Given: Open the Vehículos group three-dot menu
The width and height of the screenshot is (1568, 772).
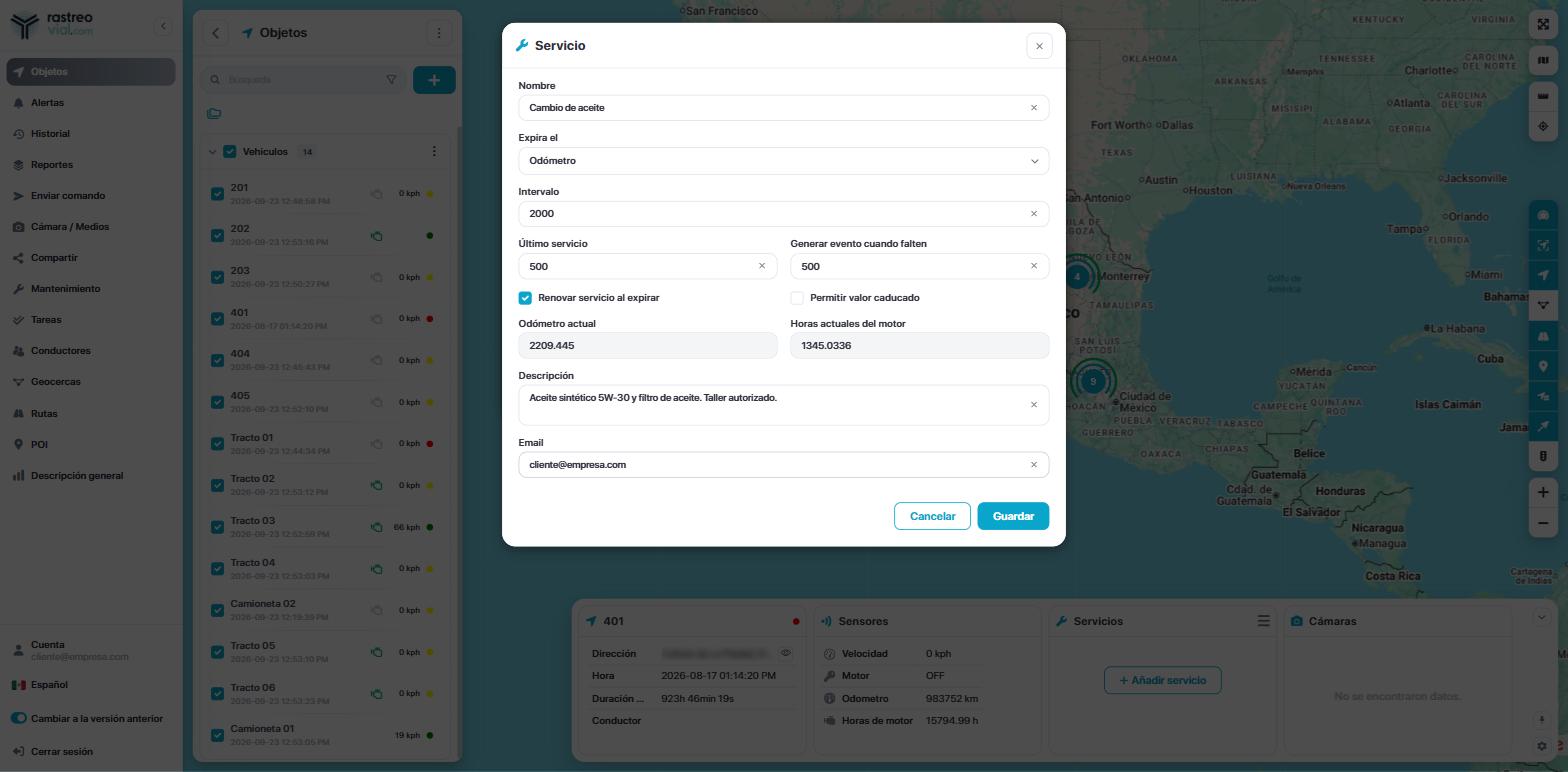Looking at the screenshot, I should [434, 152].
